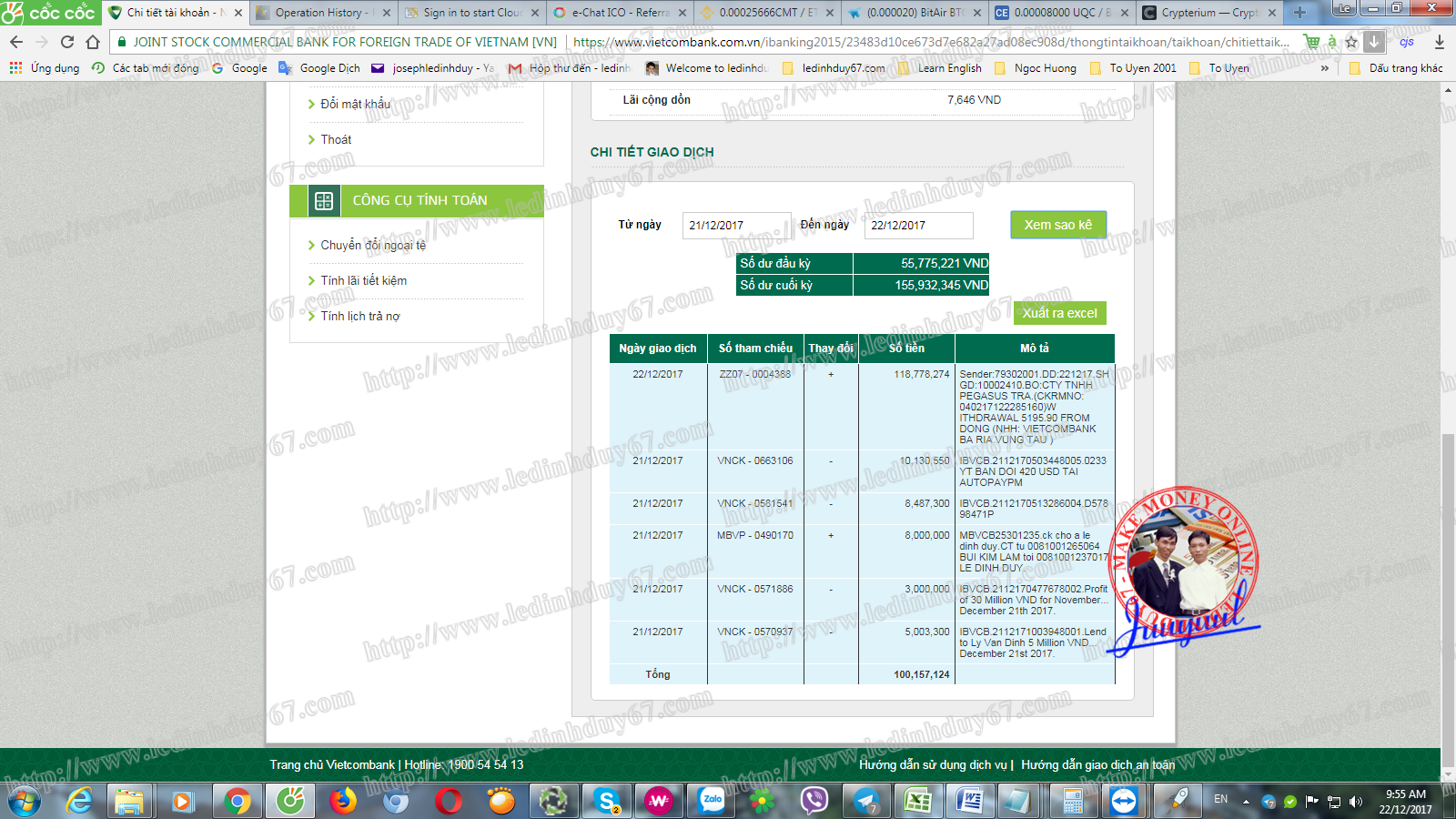Open Hướng dẫn sử dụng dịch vụ link
The height and width of the screenshot is (819, 1456).
(933, 764)
